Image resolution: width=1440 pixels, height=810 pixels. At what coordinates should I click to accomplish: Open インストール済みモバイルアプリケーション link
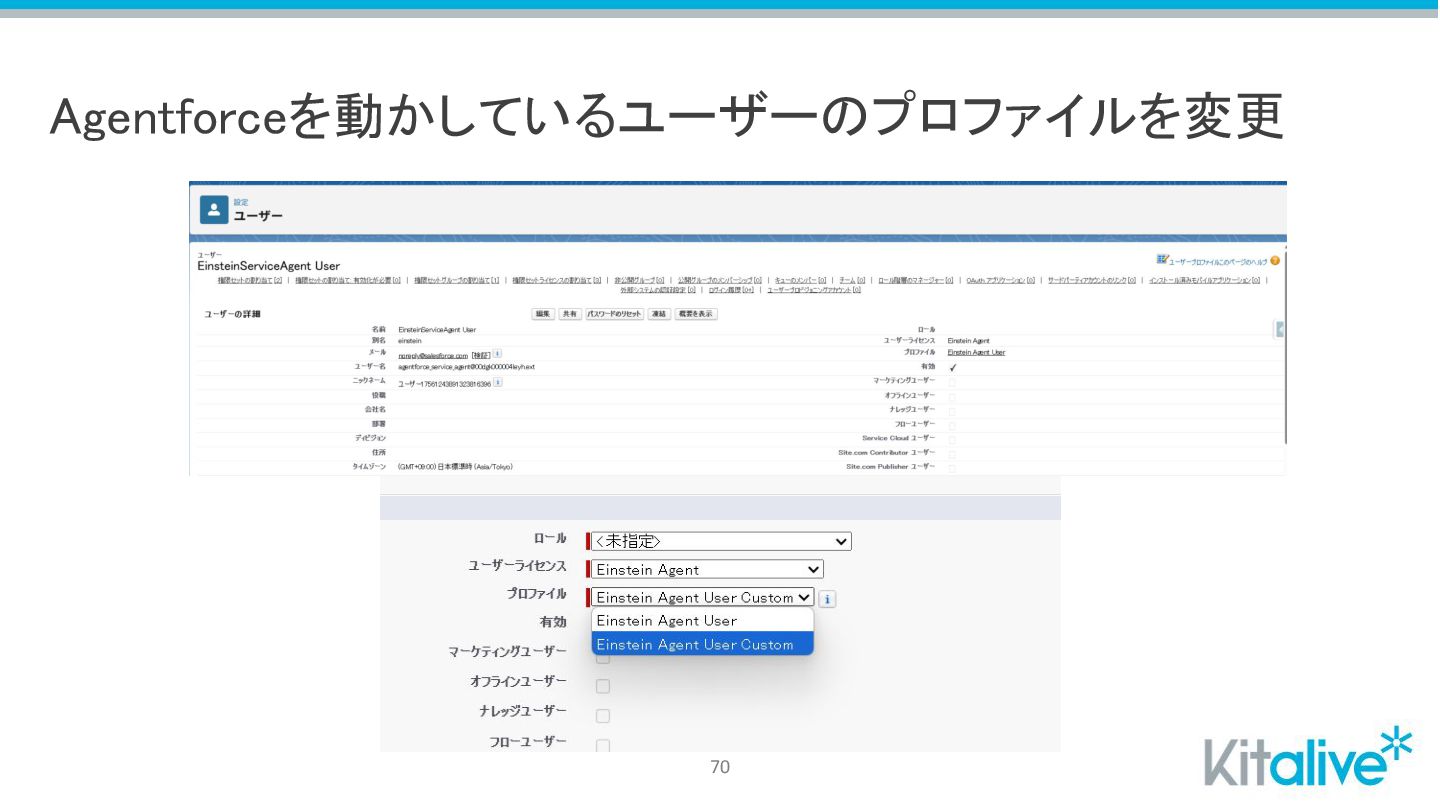point(1205,280)
